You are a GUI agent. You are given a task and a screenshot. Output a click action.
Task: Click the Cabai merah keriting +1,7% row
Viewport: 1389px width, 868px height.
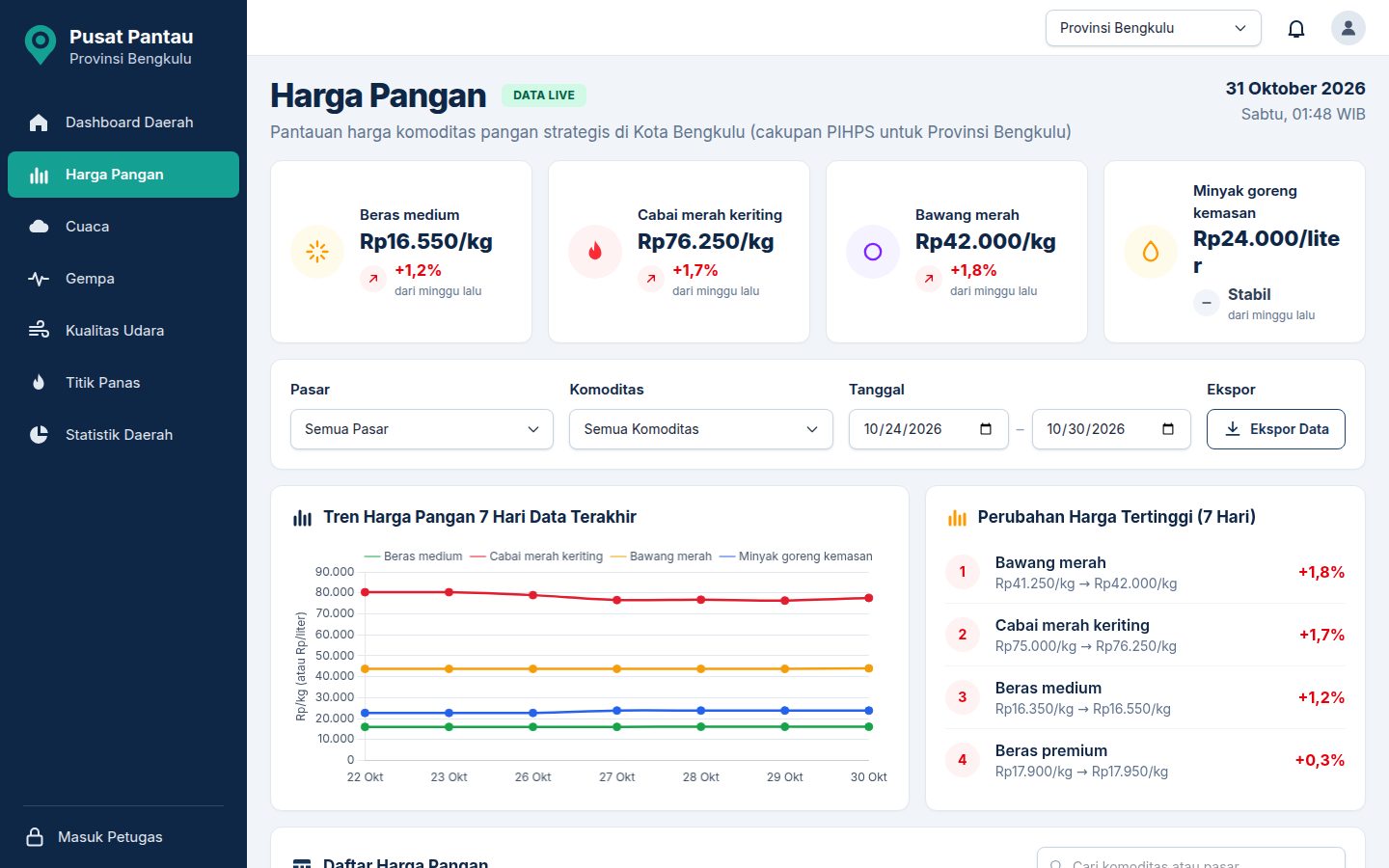coord(1145,635)
